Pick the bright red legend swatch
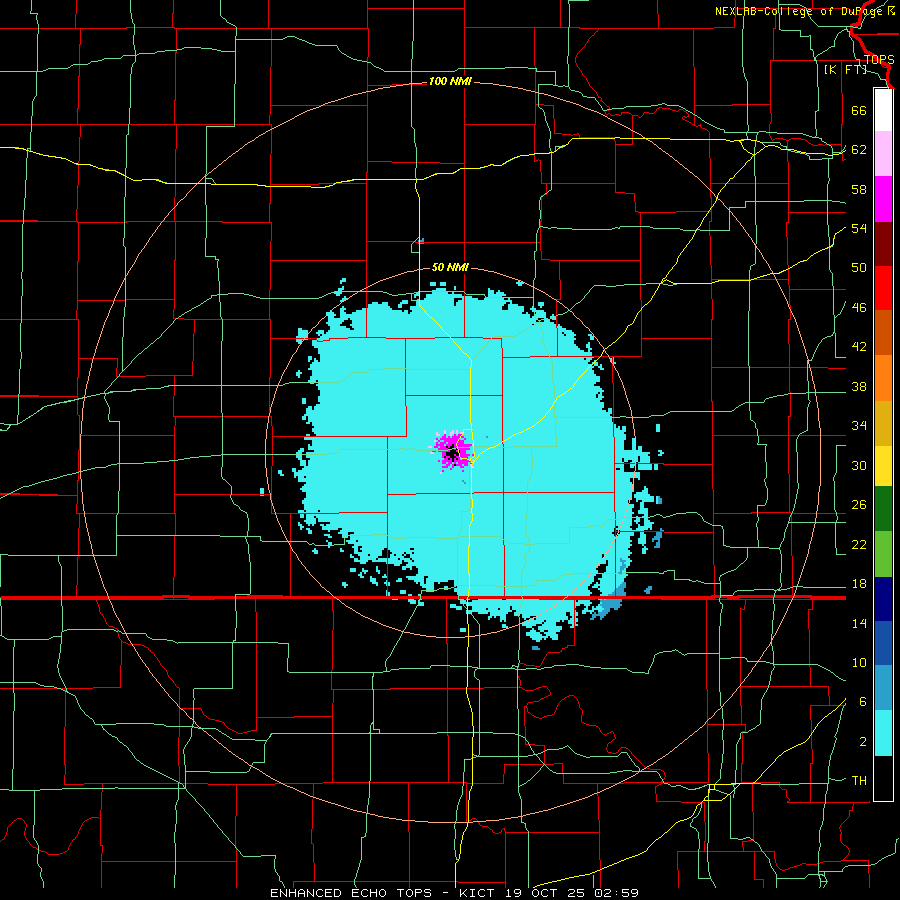This screenshot has height=900, width=900. coord(883,288)
